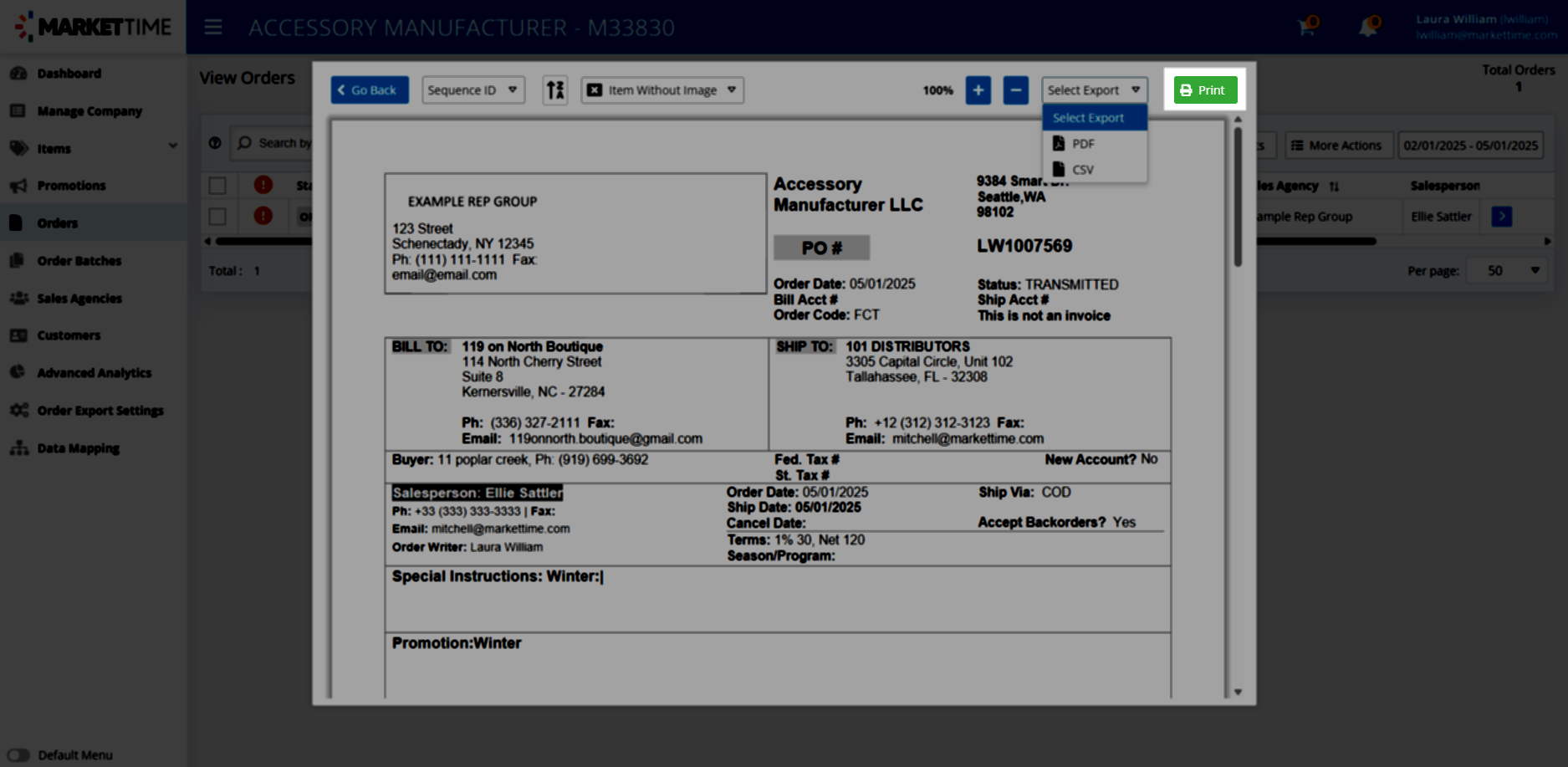1568x767 pixels.
Task: Click the Salesperson: Ellie Sattler label
Action: 478,493
